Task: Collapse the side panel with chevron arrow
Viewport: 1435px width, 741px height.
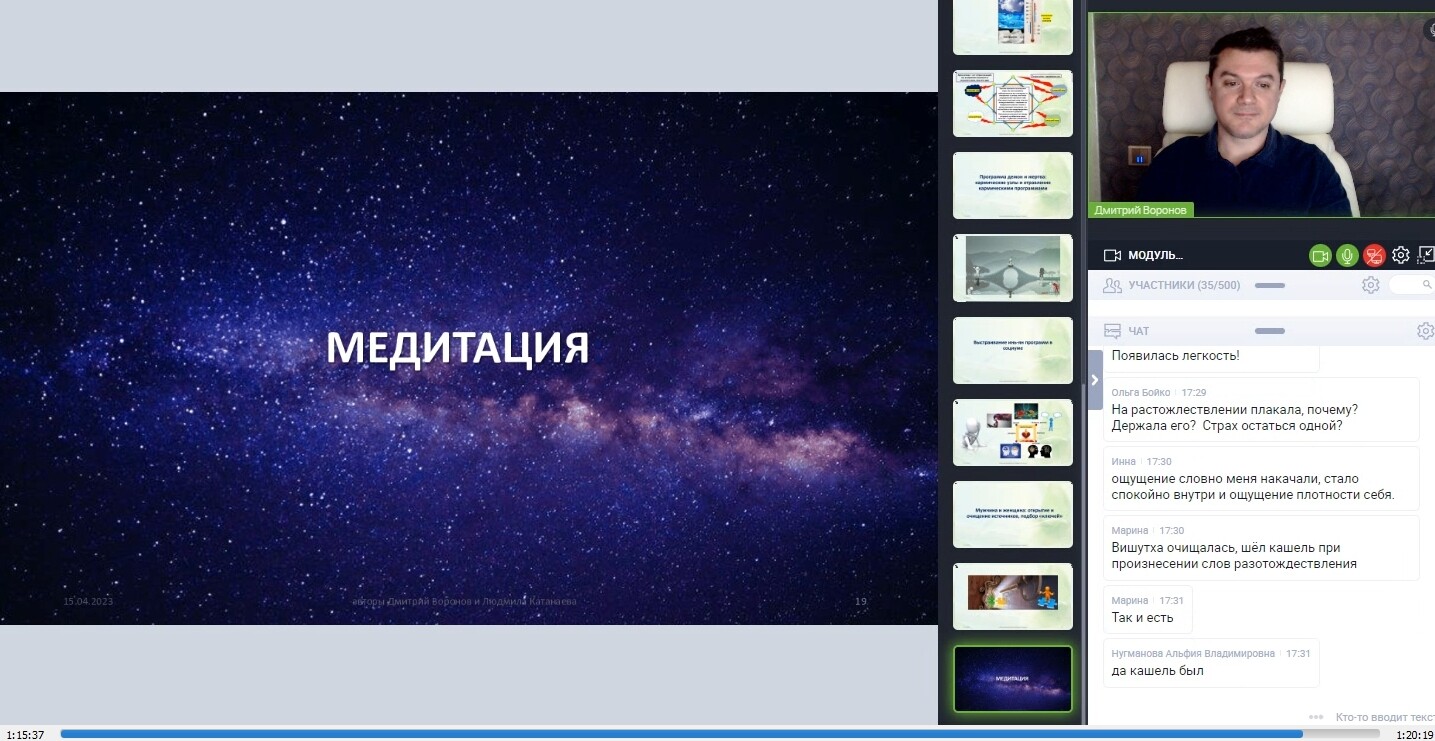Action: coord(1095,380)
